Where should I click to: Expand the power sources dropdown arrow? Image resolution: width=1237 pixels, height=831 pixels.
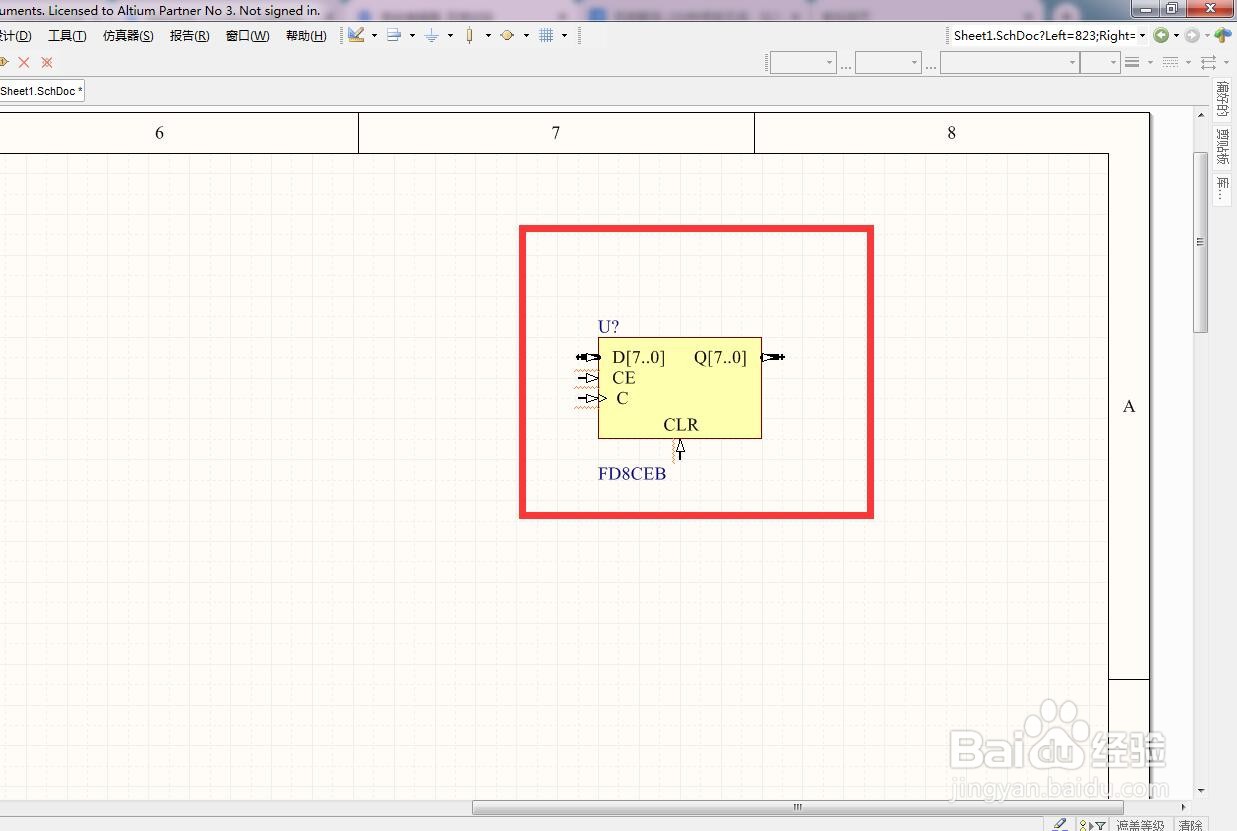point(450,35)
